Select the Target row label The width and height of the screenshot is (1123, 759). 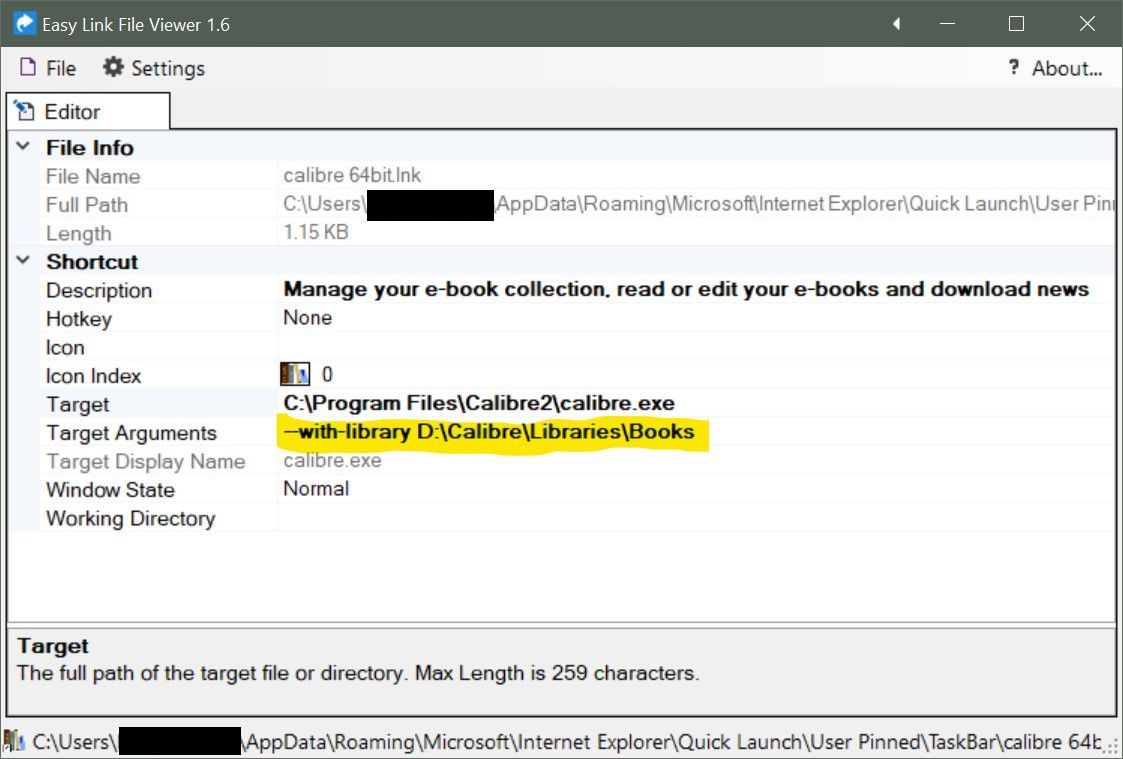point(77,405)
